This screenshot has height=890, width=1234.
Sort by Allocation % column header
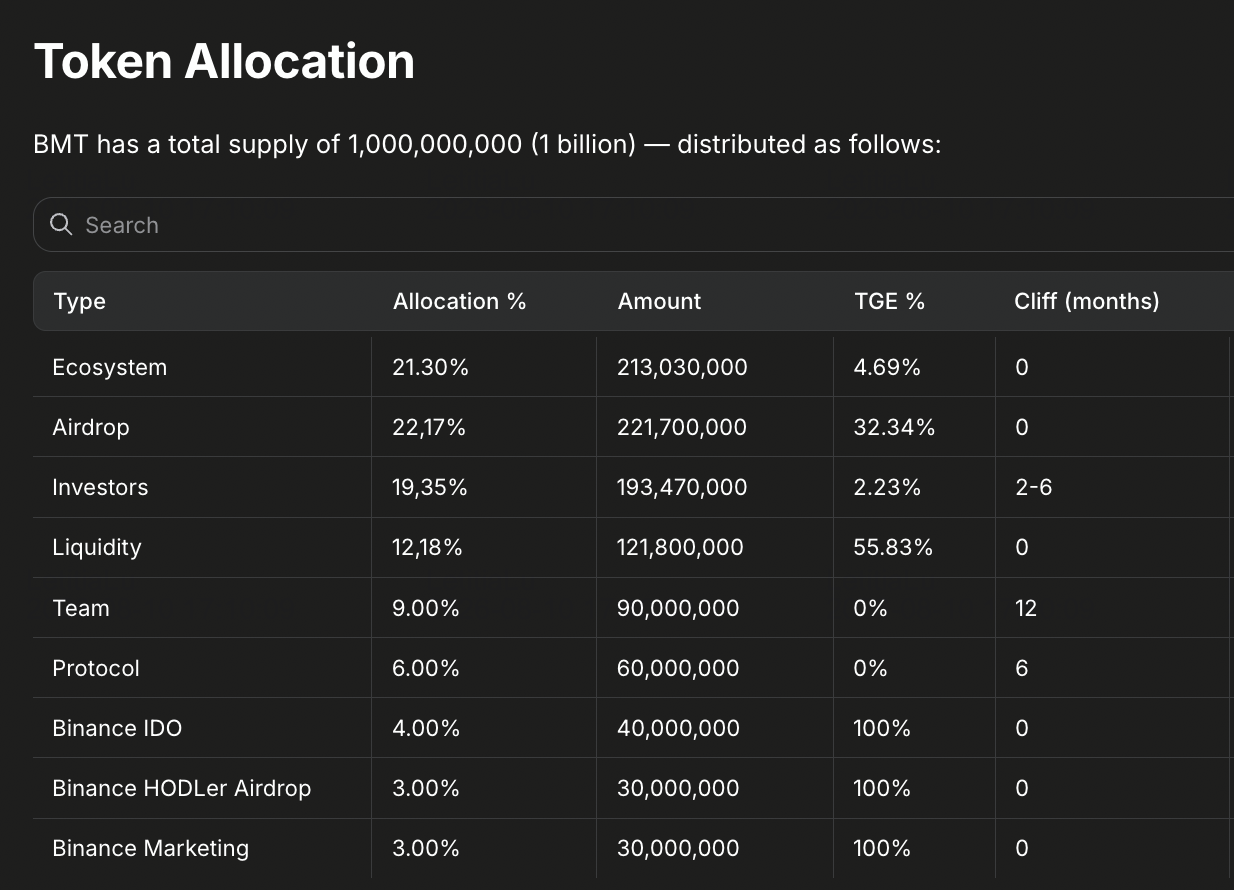click(x=459, y=301)
